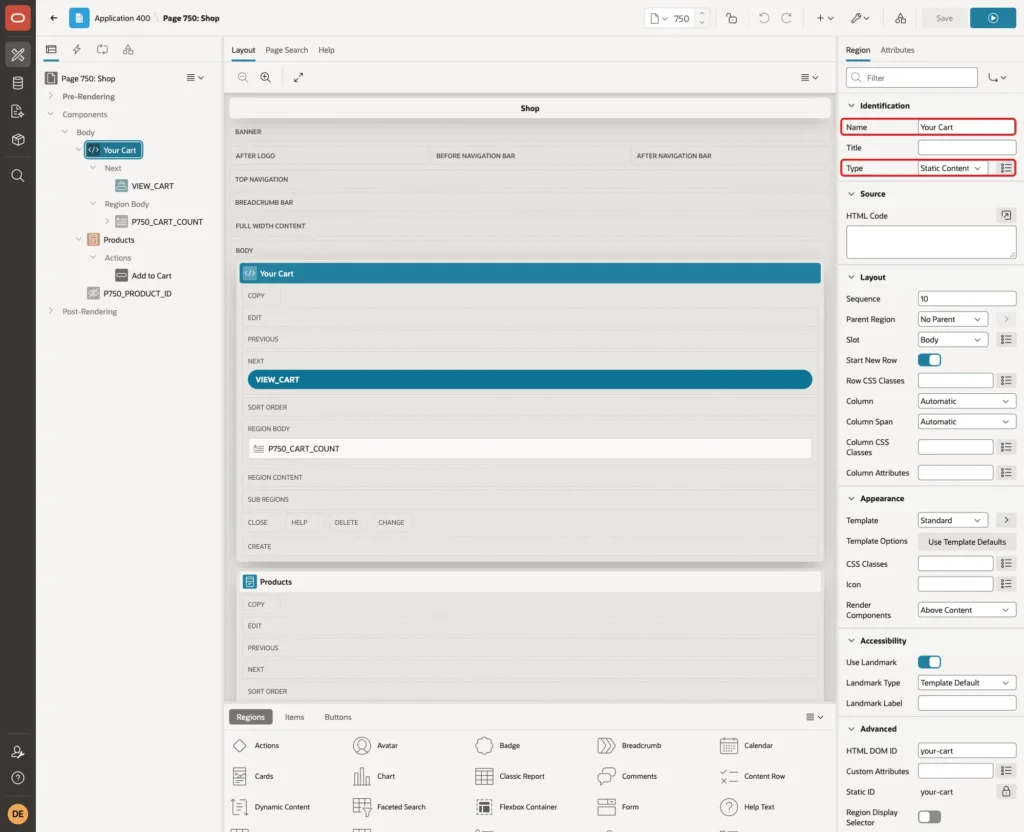Open the Administration user icon in sidebar

pos(18,752)
